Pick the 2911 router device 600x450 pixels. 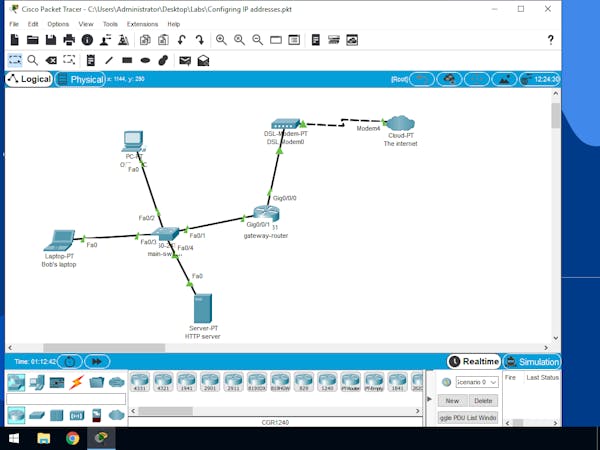233,382
